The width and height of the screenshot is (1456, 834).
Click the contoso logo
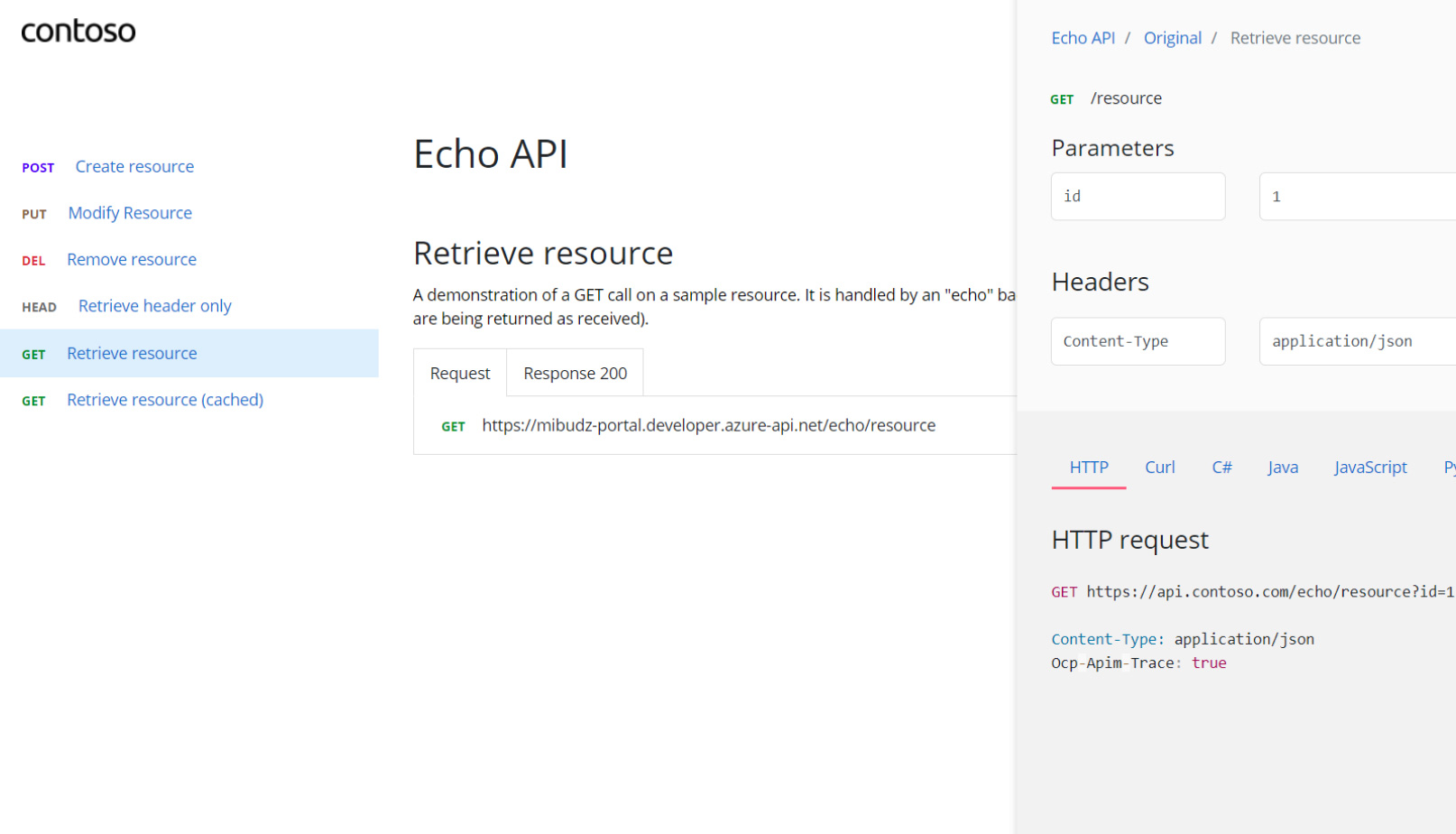pyautogui.click(x=78, y=32)
